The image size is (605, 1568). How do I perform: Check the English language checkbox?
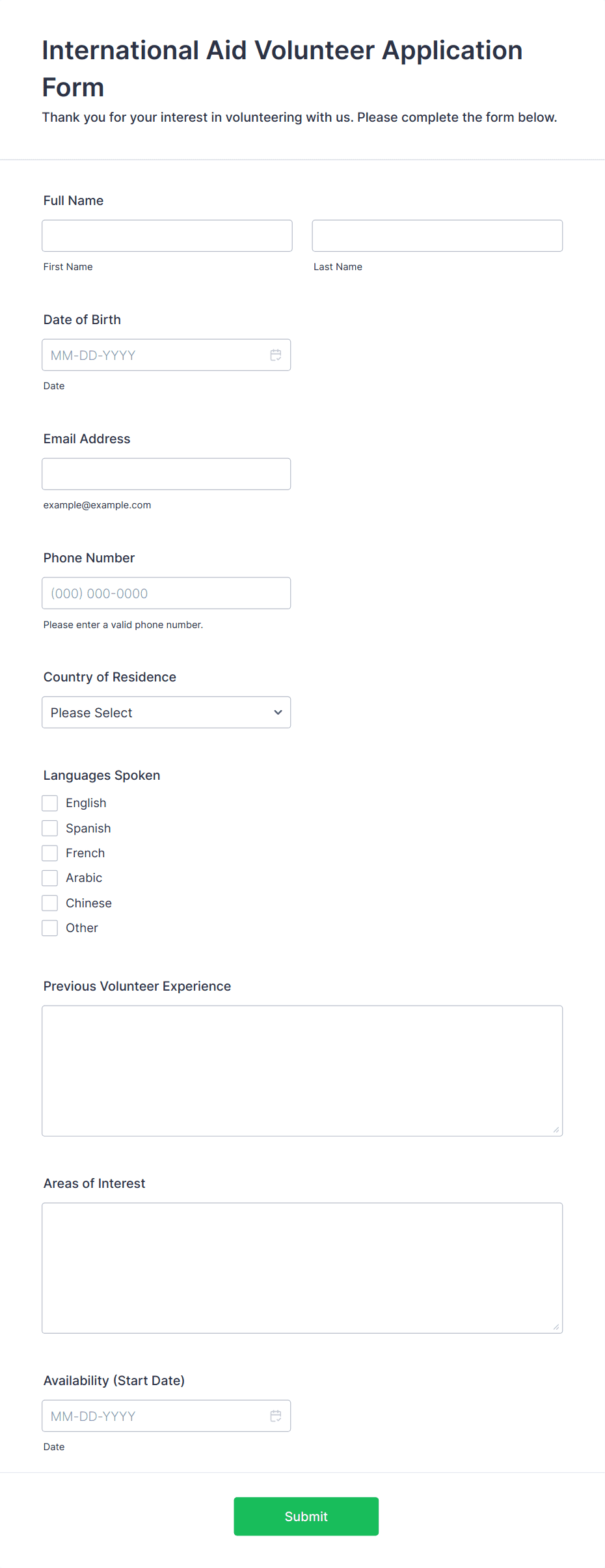(x=49, y=803)
